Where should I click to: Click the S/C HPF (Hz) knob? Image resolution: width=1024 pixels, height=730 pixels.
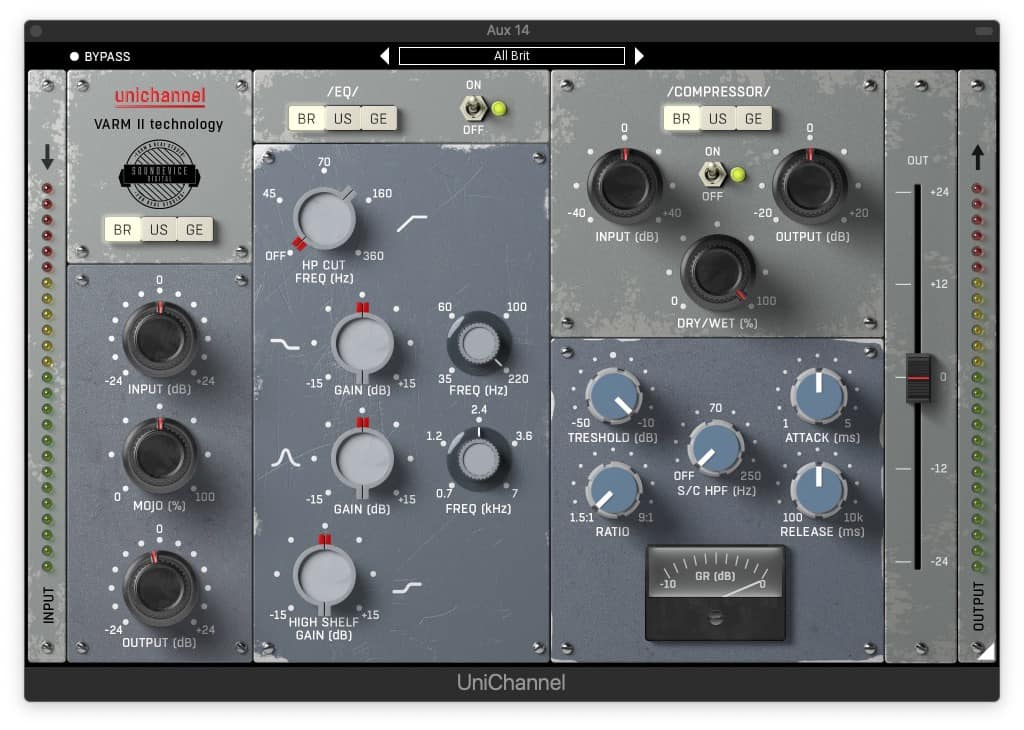coord(716,448)
